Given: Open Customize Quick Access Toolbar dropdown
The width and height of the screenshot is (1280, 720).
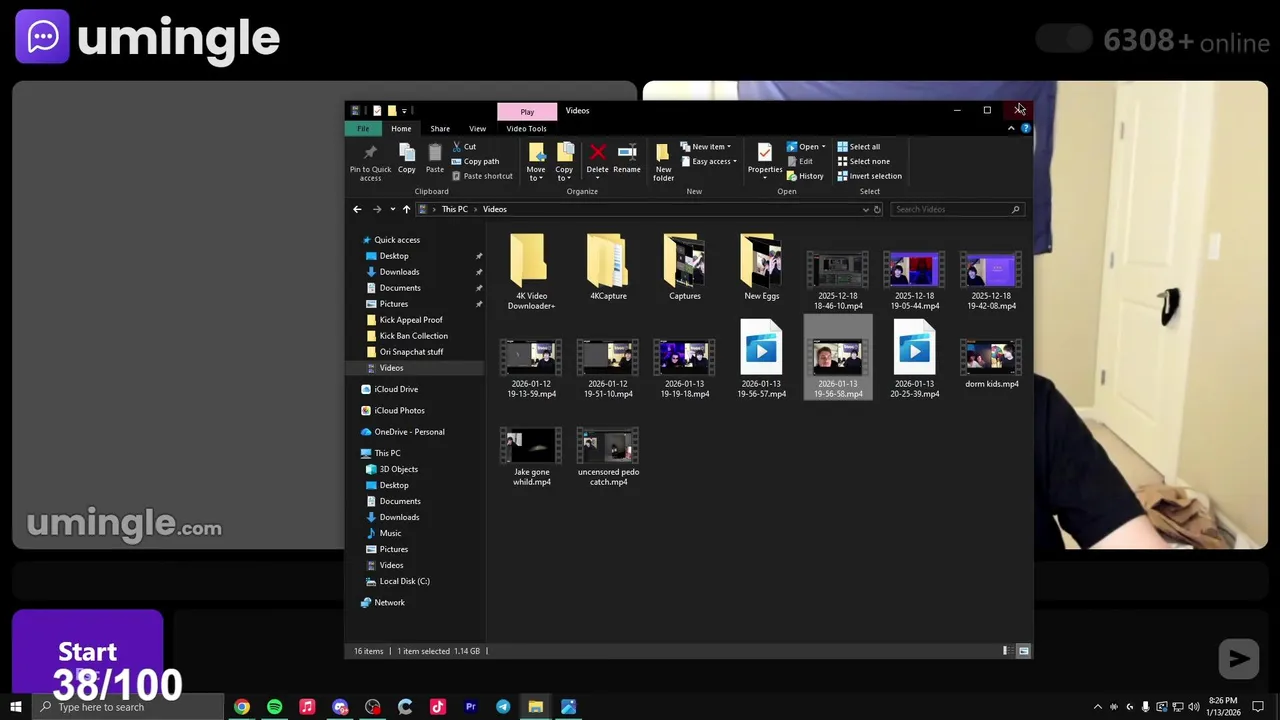Looking at the screenshot, I should click(x=404, y=111).
